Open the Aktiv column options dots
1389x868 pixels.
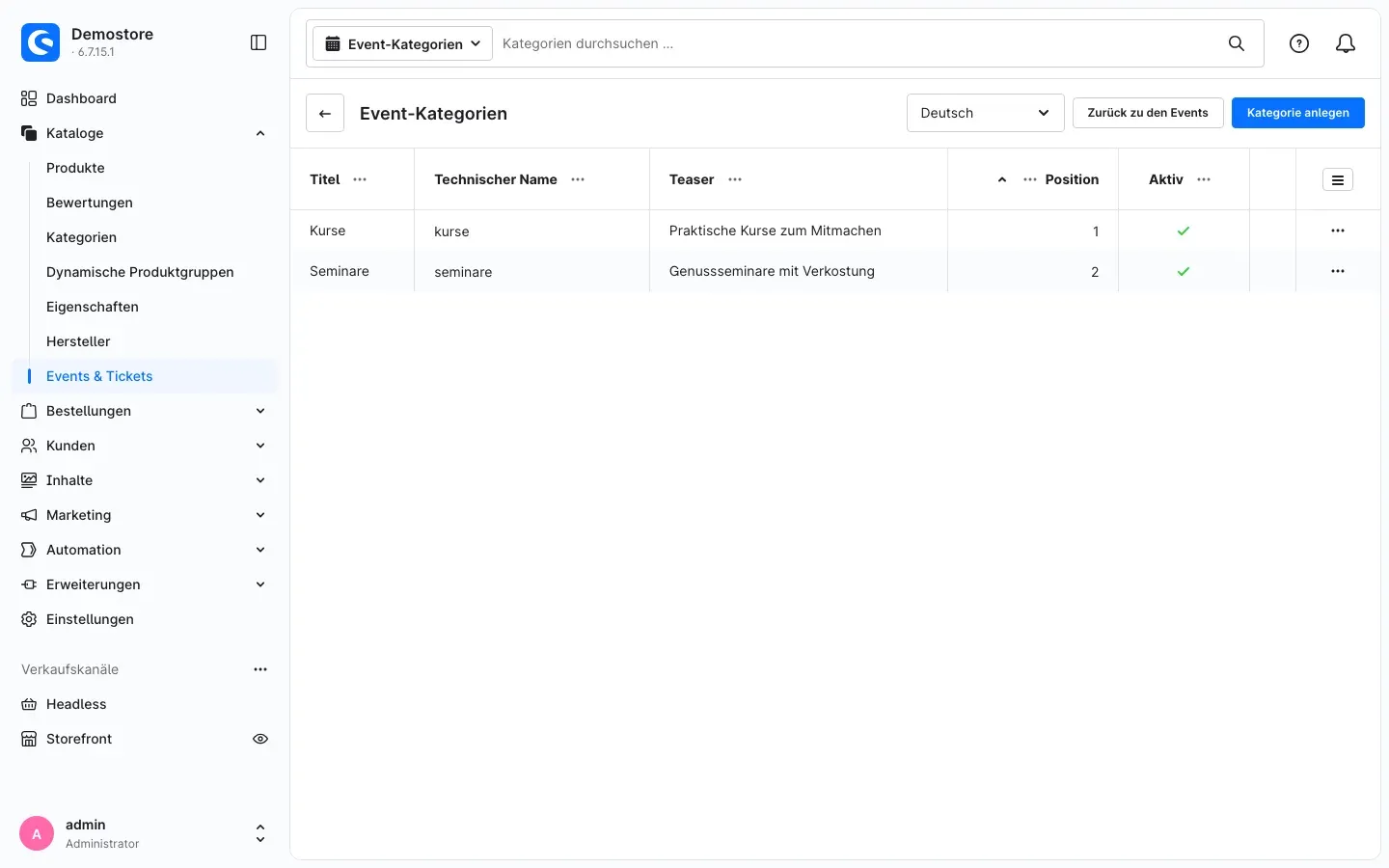(x=1204, y=179)
